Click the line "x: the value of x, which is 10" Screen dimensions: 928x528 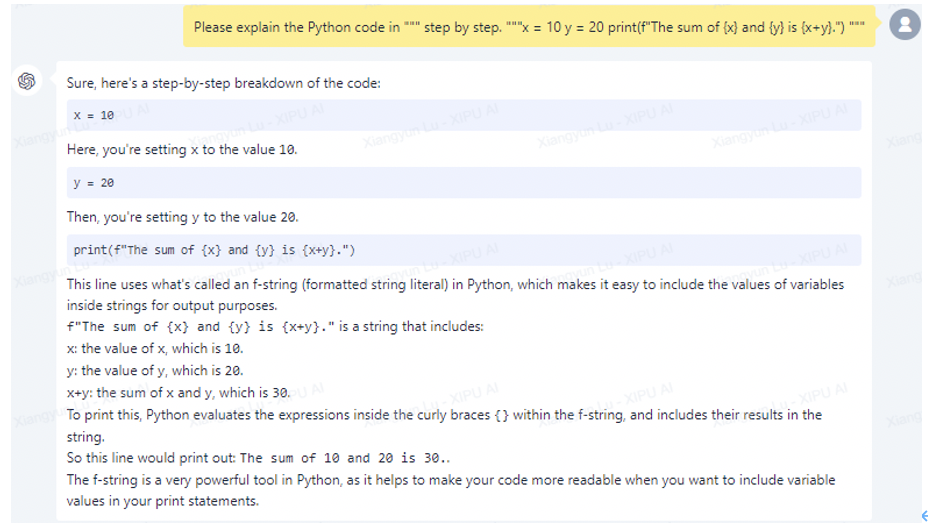coord(155,349)
